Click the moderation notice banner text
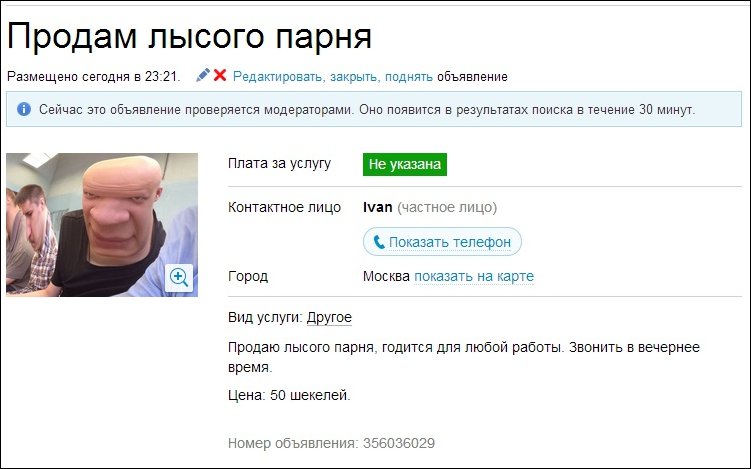The width and height of the screenshot is (751, 469). tap(367, 110)
